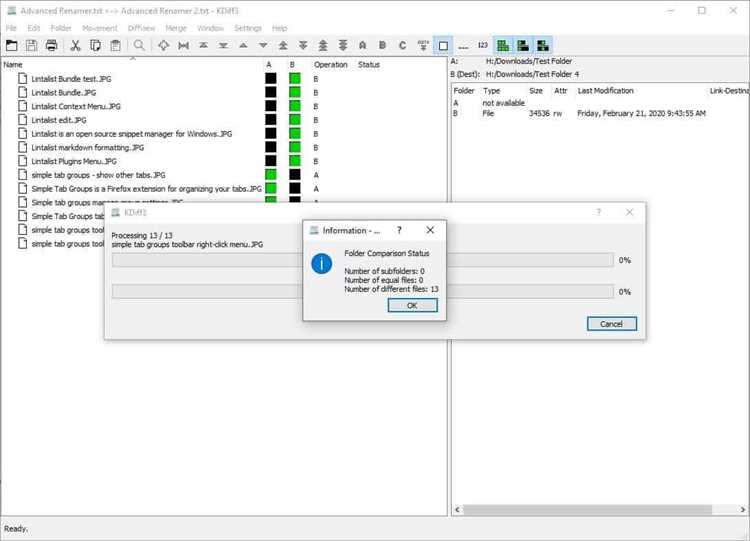Click the Next conflict icon
The height and width of the screenshot is (541, 750).
303,45
